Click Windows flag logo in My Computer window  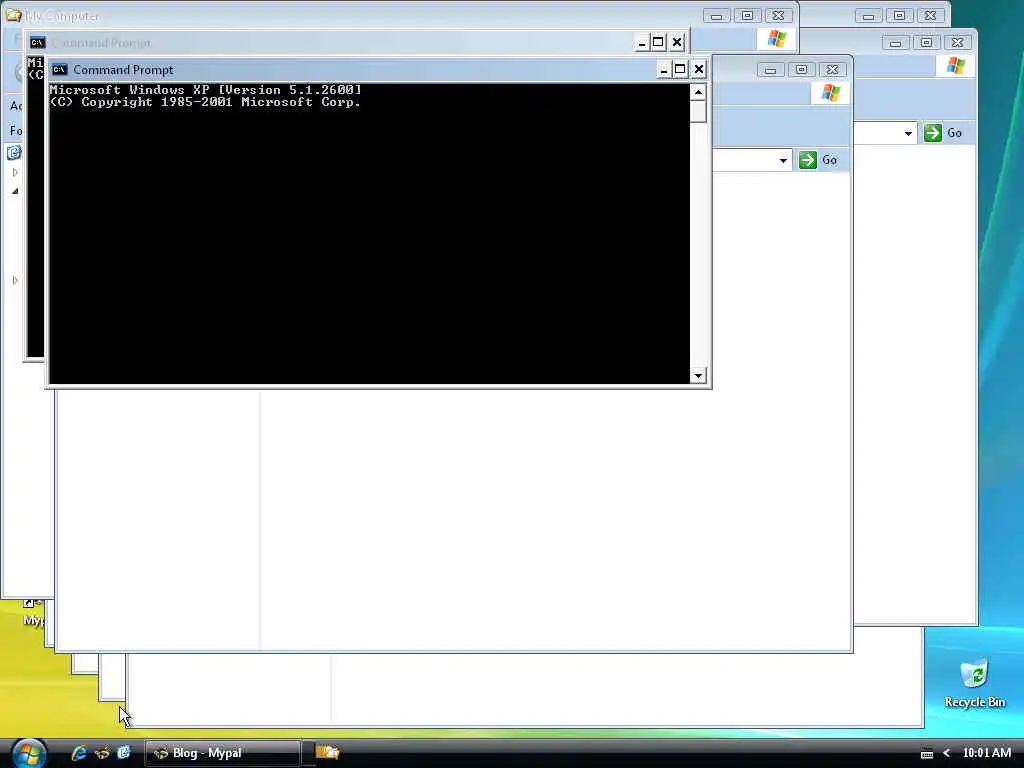tap(776, 39)
